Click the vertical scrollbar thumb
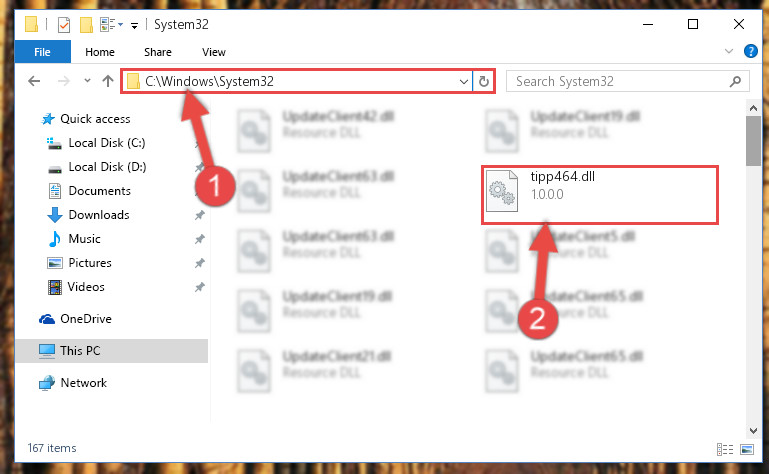 pyautogui.click(x=753, y=141)
